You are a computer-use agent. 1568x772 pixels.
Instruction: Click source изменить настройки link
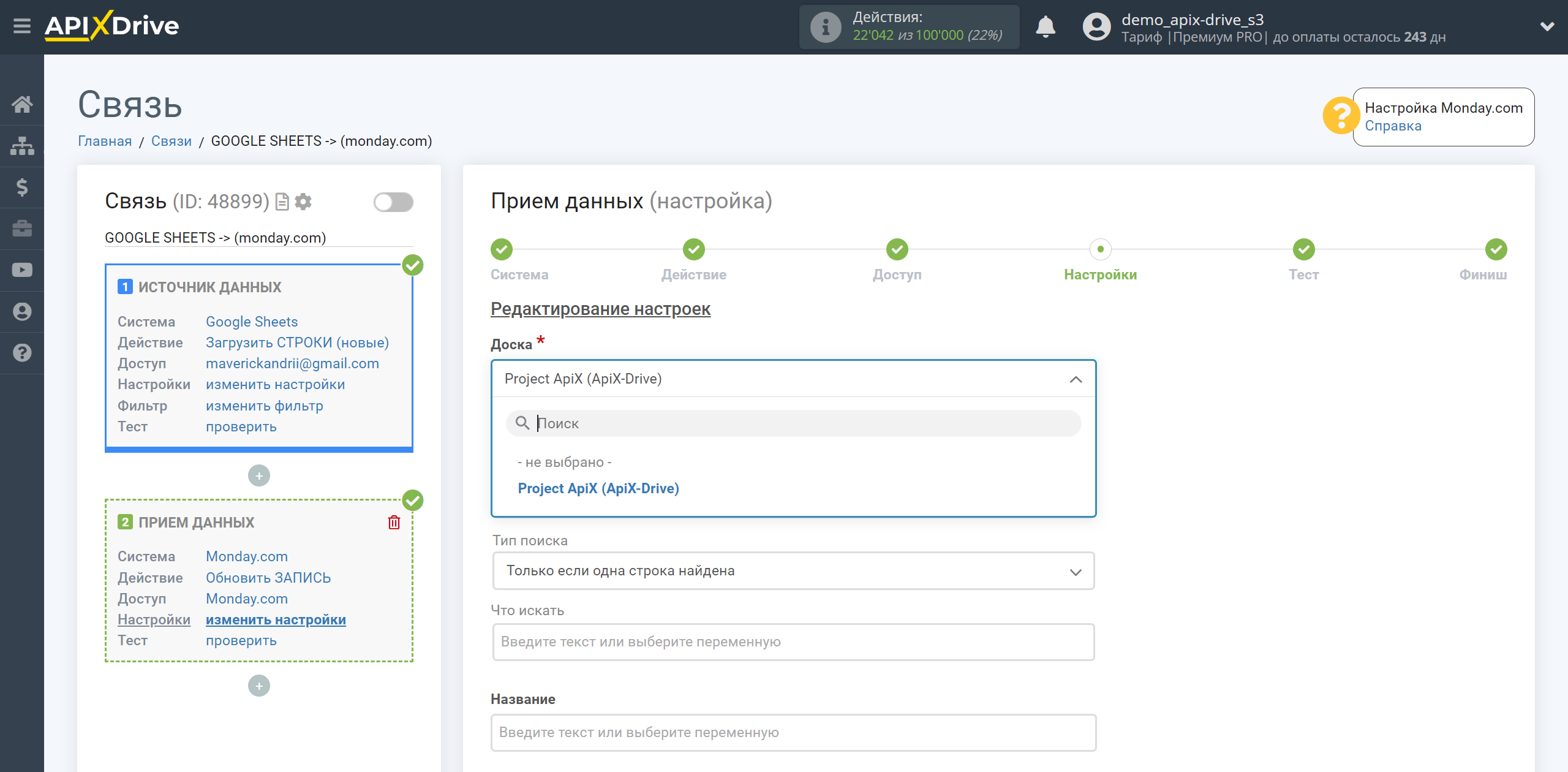(275, 384)
